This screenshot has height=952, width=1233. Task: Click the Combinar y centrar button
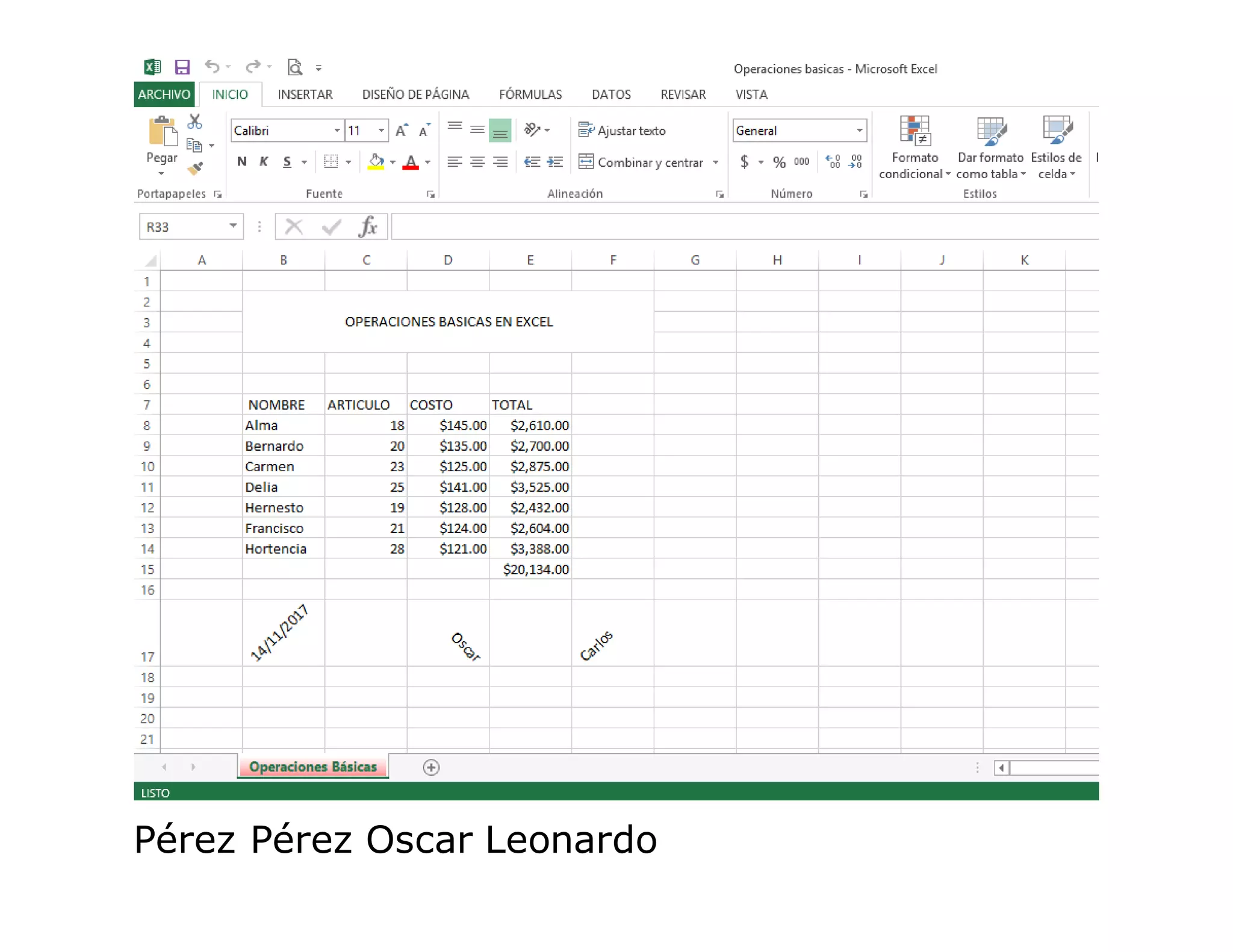click(642, 162)
